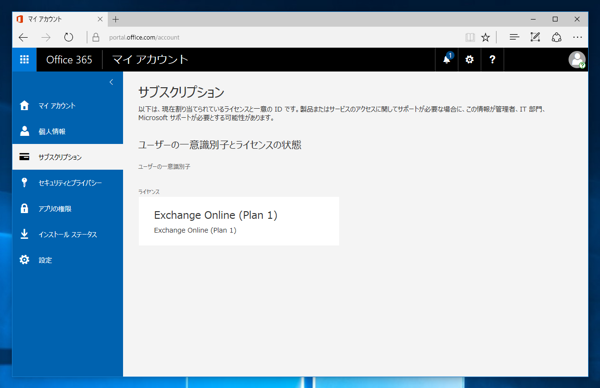Click the サブスクリプション page heading
The width and height of the screenshot is (600, 388).
181,92
